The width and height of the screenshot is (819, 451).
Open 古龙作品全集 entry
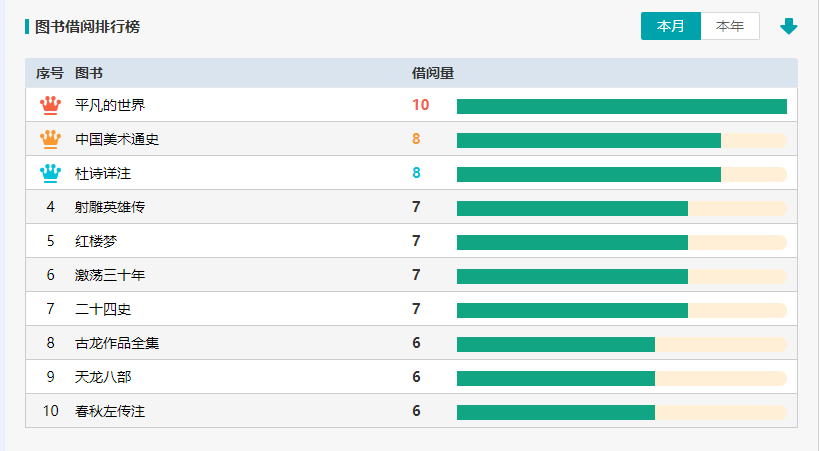(x=117, y=343)
